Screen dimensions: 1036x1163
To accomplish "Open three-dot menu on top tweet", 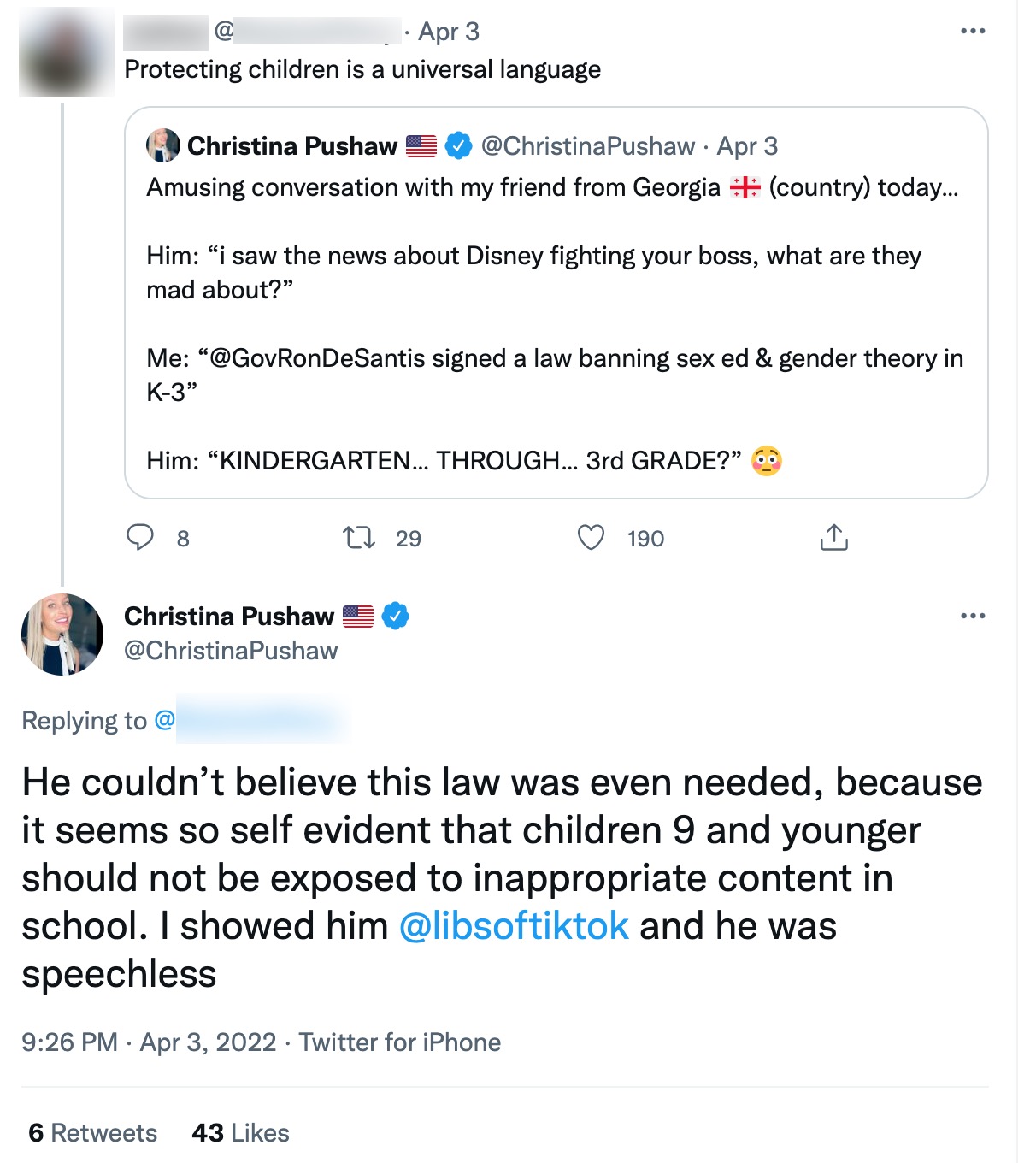I will point(973,32).
